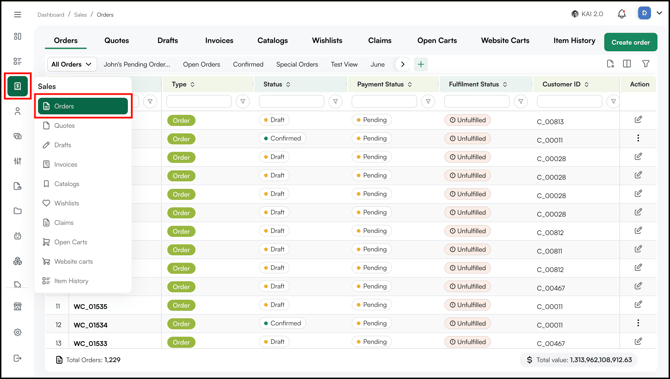
Task: Click the Customer ID filter input field
Action: tap(570, 101)
